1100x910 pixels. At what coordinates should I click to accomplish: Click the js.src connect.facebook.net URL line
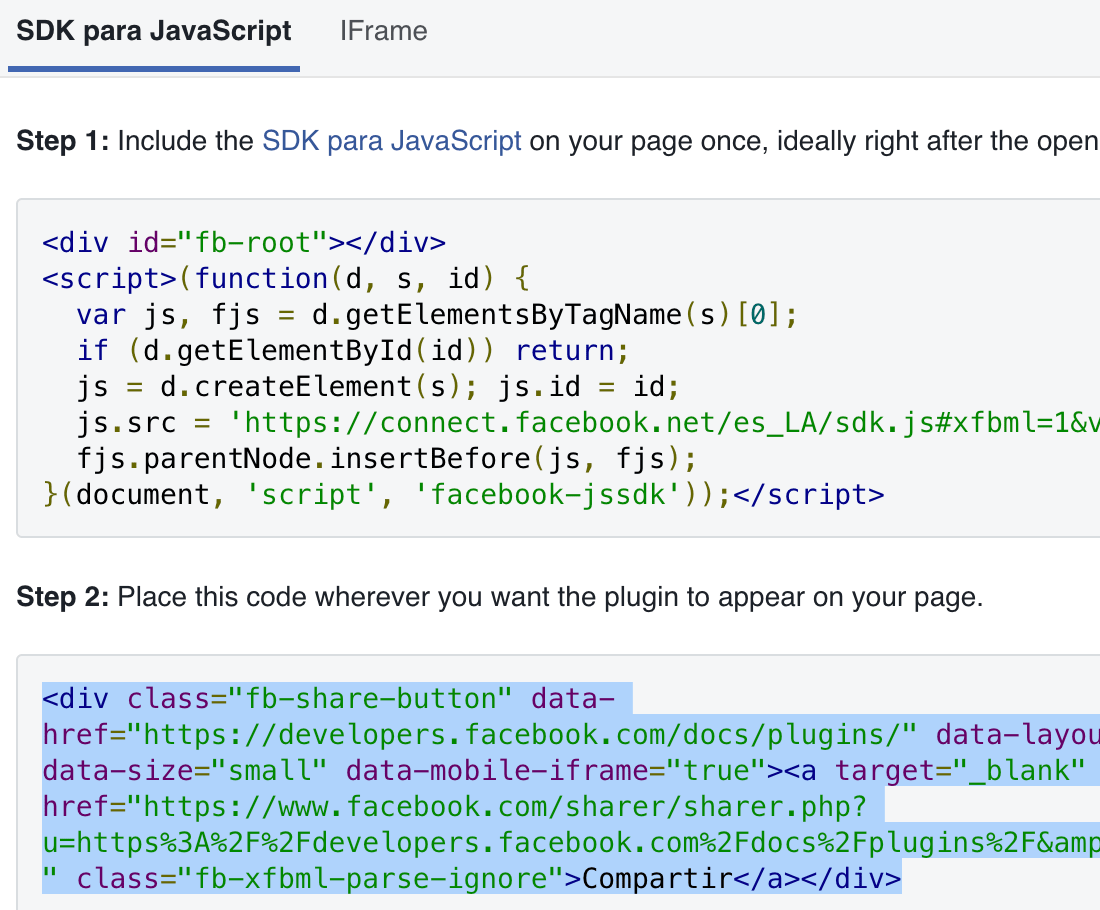(588, 422)
